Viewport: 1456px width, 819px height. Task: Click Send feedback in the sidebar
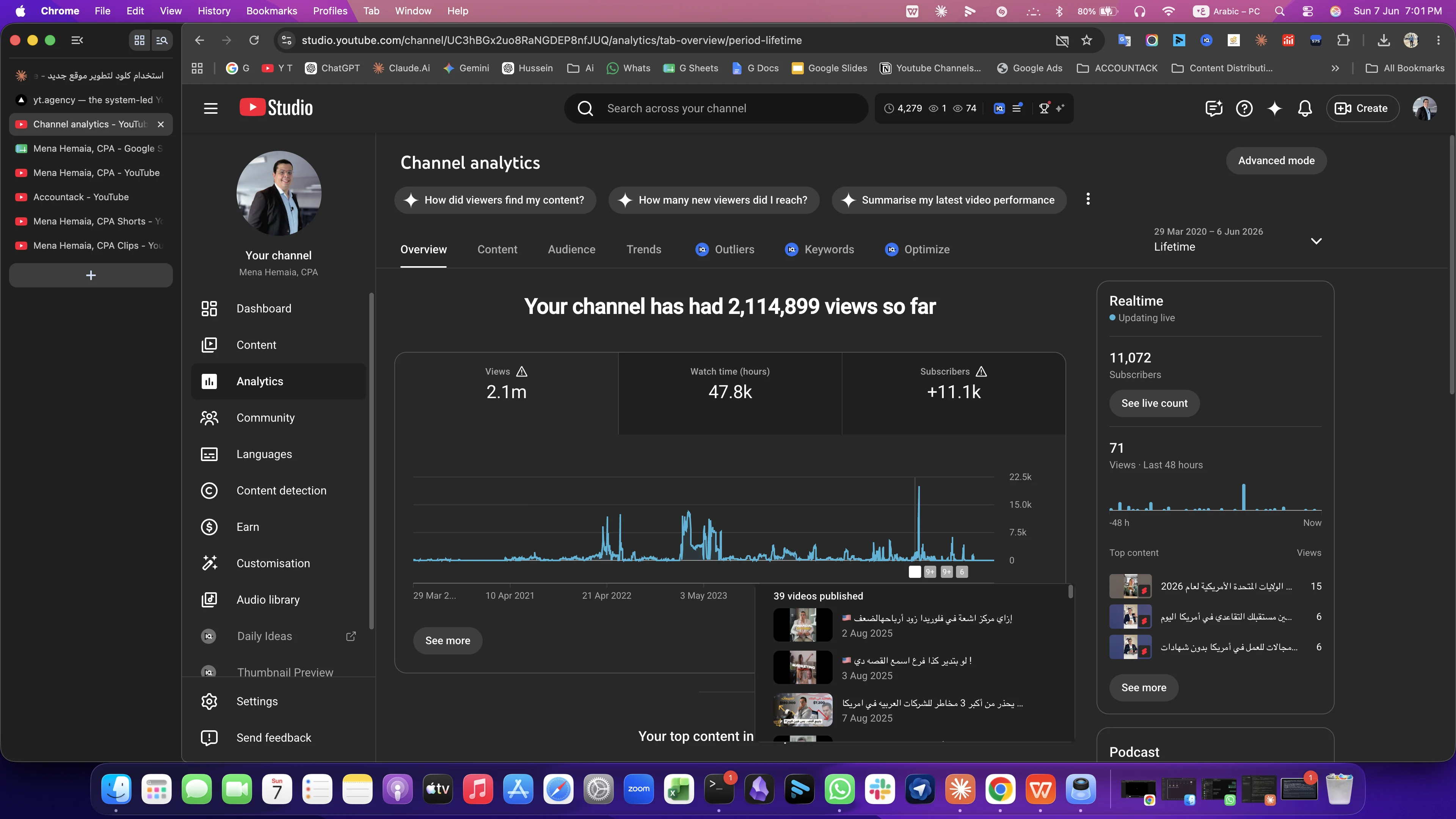click(279, 737)
